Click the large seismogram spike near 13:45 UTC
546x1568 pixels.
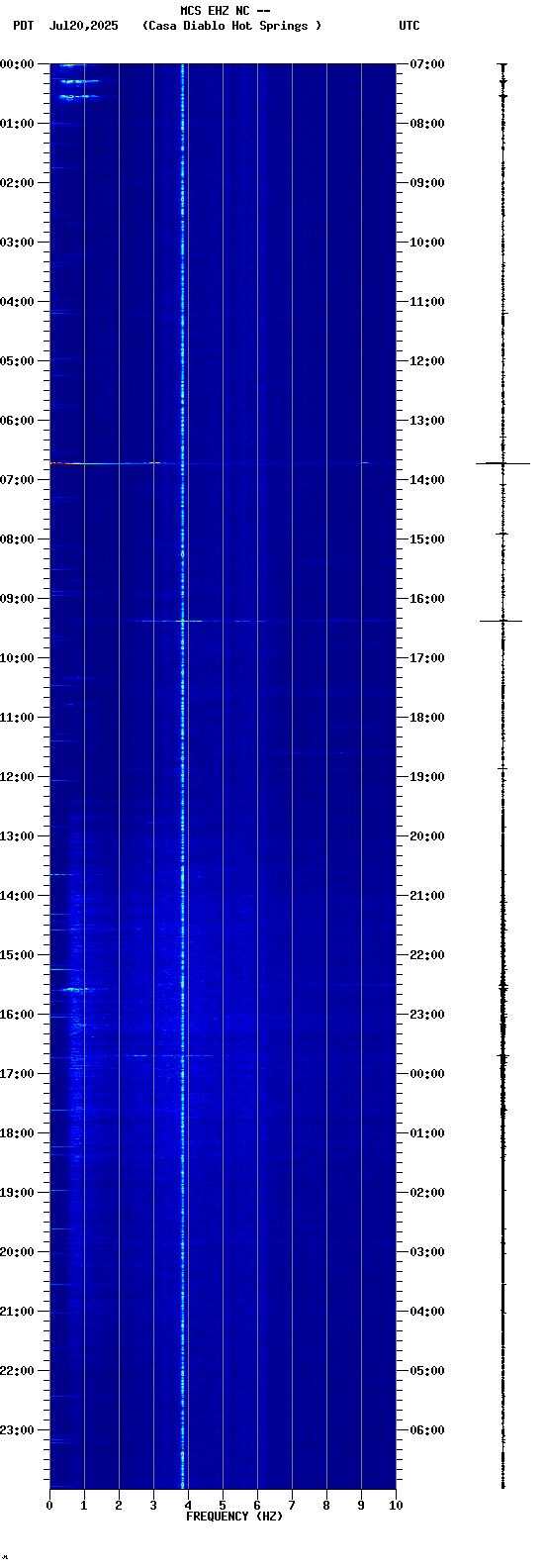click(502, 463)
